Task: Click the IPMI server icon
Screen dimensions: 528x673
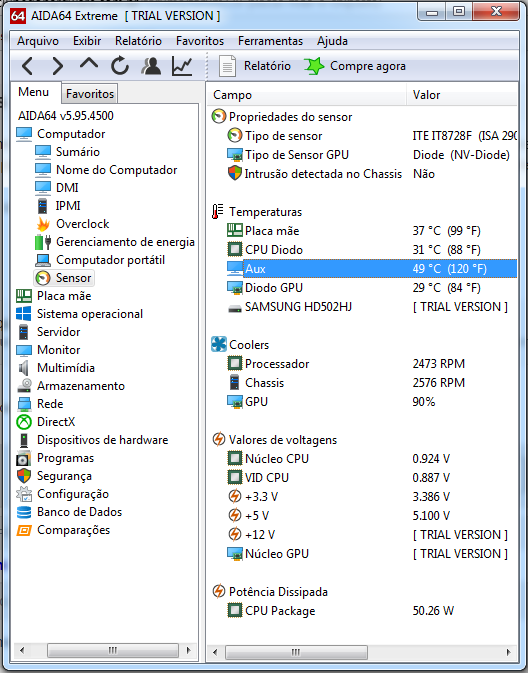Action: coord(43,206)
